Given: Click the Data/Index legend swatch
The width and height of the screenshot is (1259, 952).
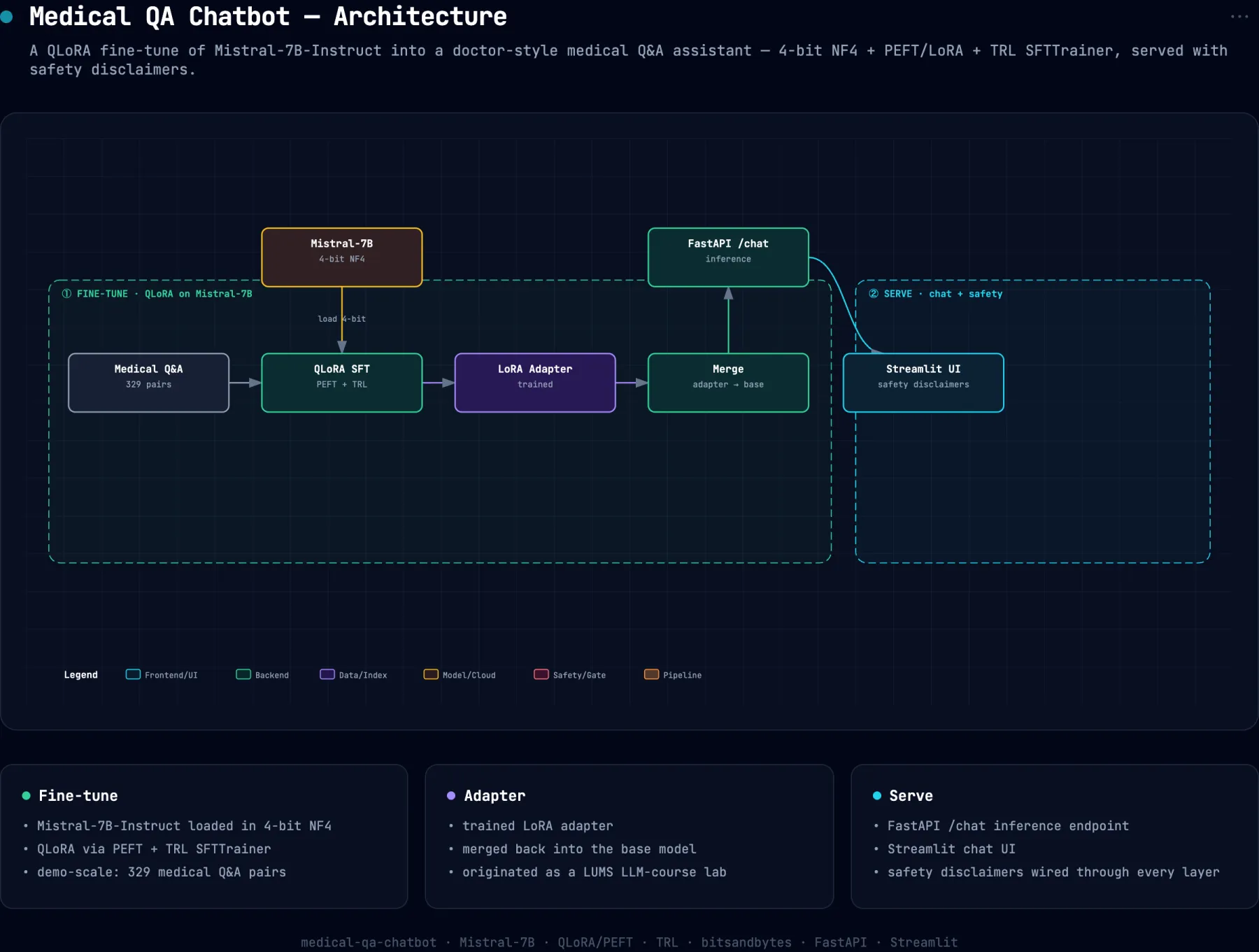Looking at the screenshot, I should tap(327, 674).
